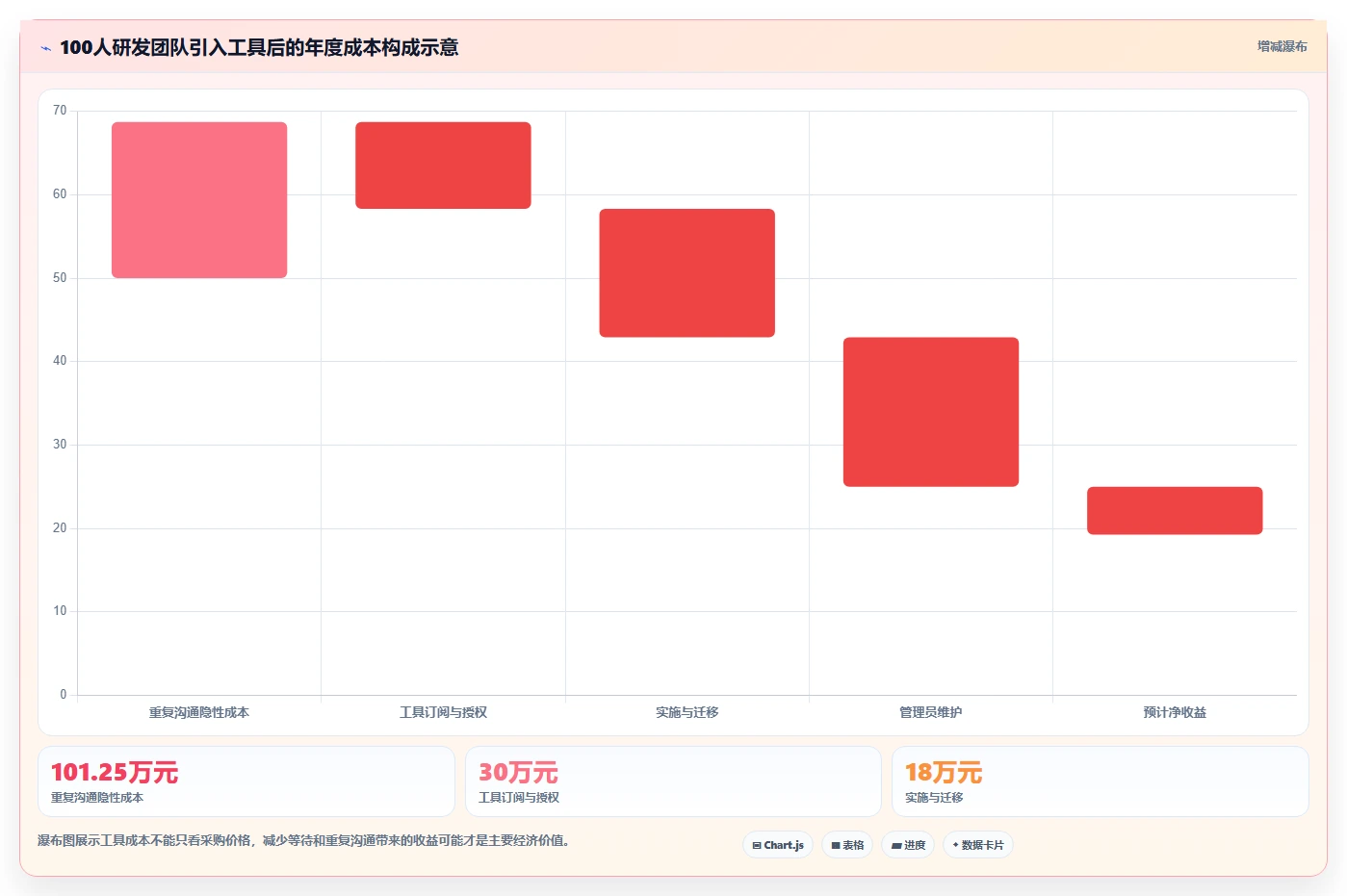Select the 数据卡片 chip
This screenshot has width=1347, height=896.
978,845
